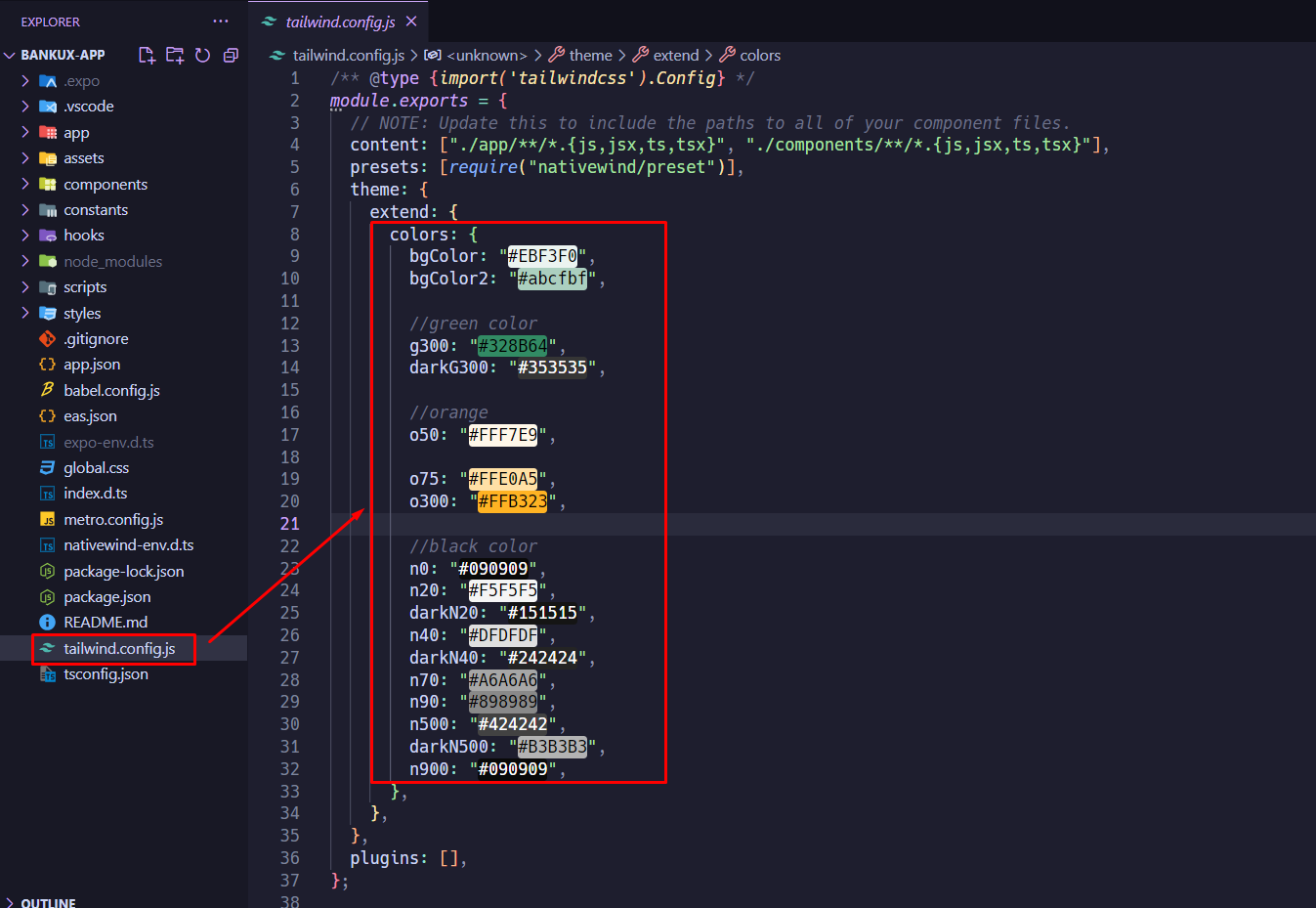This screenshot has width=1316, height=908.
Task: Expand the OUTLINE section
Action: tap(44, 901)
